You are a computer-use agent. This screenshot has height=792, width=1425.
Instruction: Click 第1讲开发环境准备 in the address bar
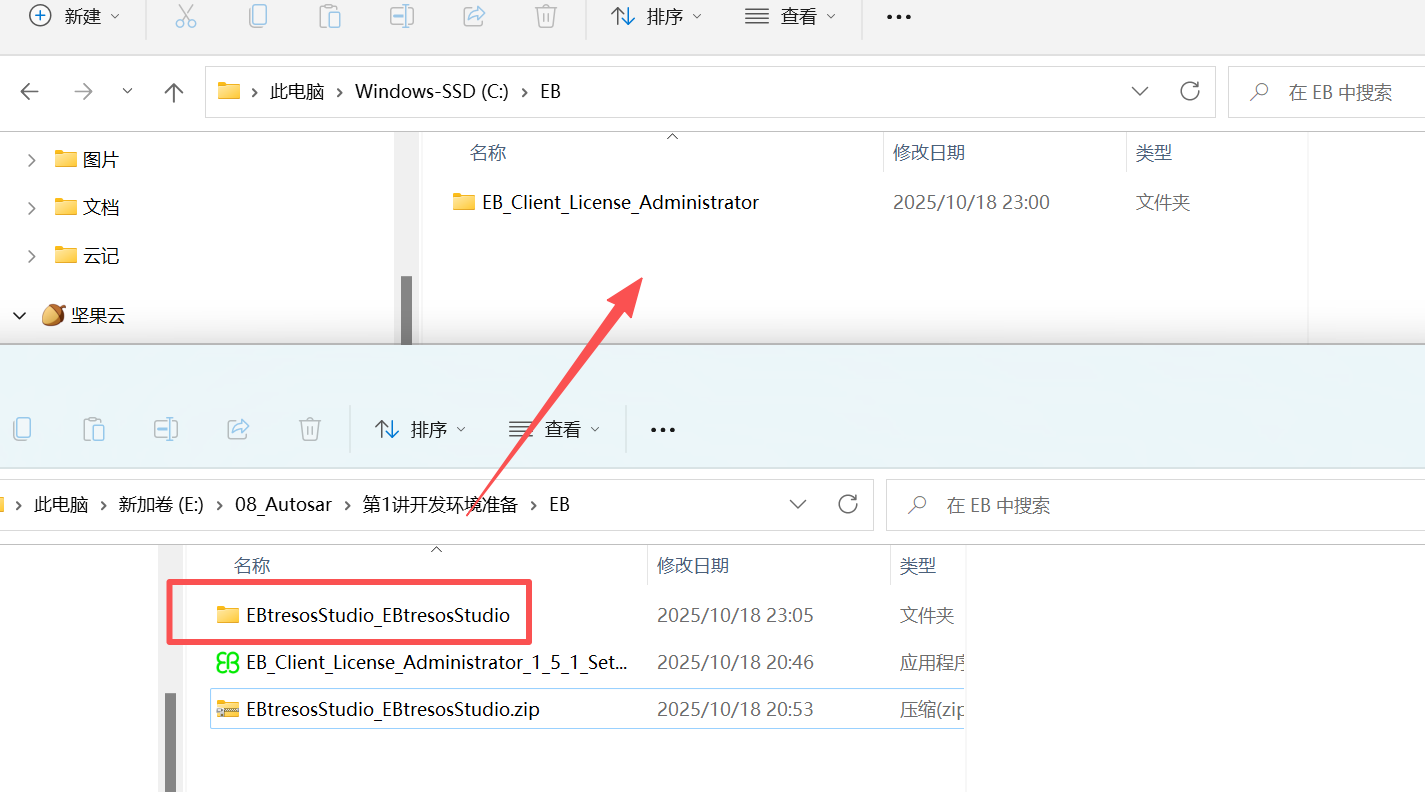point(440,505)
